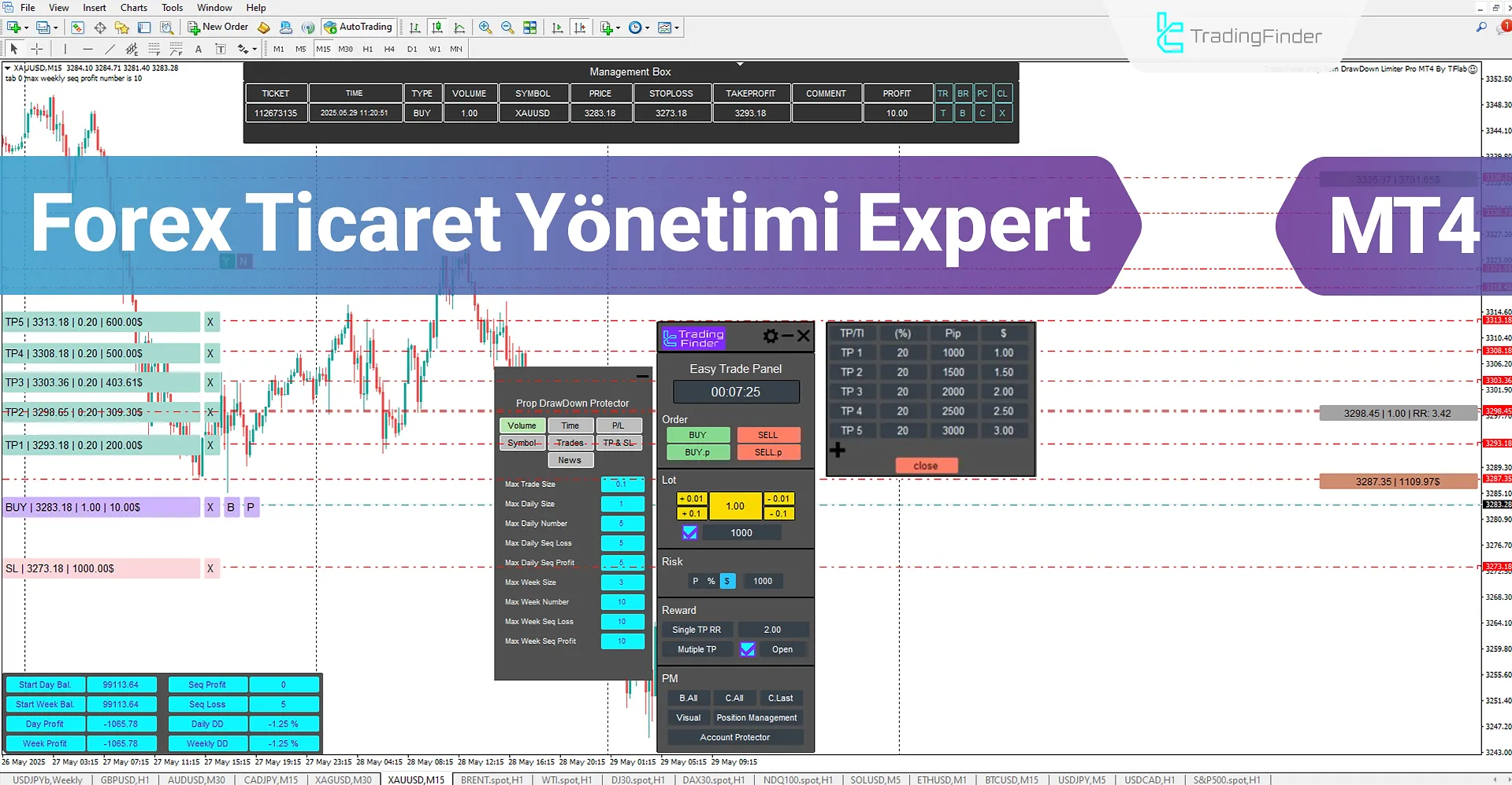The image size is (1512, 785).
Task: Open Easy Trade Panel settings gear
Action: (x=770, y=336)
